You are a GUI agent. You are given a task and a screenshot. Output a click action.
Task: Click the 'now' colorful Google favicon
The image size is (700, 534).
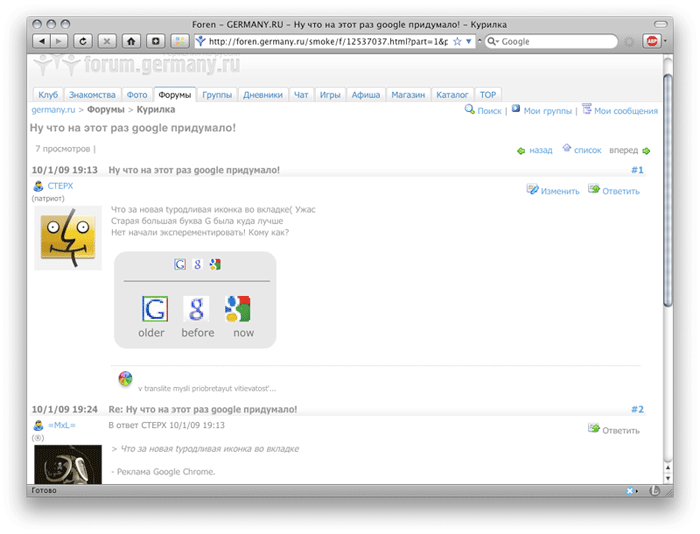coord(237,308)
